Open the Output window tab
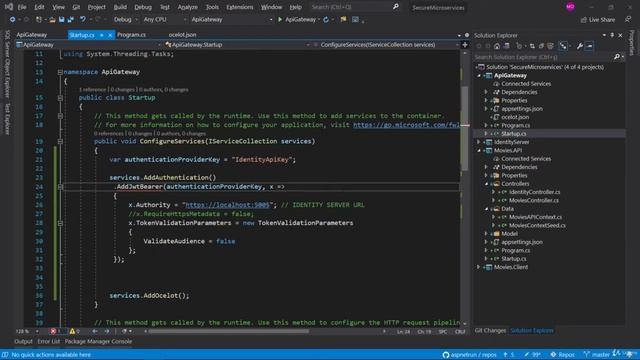 [x=23, y=342]
